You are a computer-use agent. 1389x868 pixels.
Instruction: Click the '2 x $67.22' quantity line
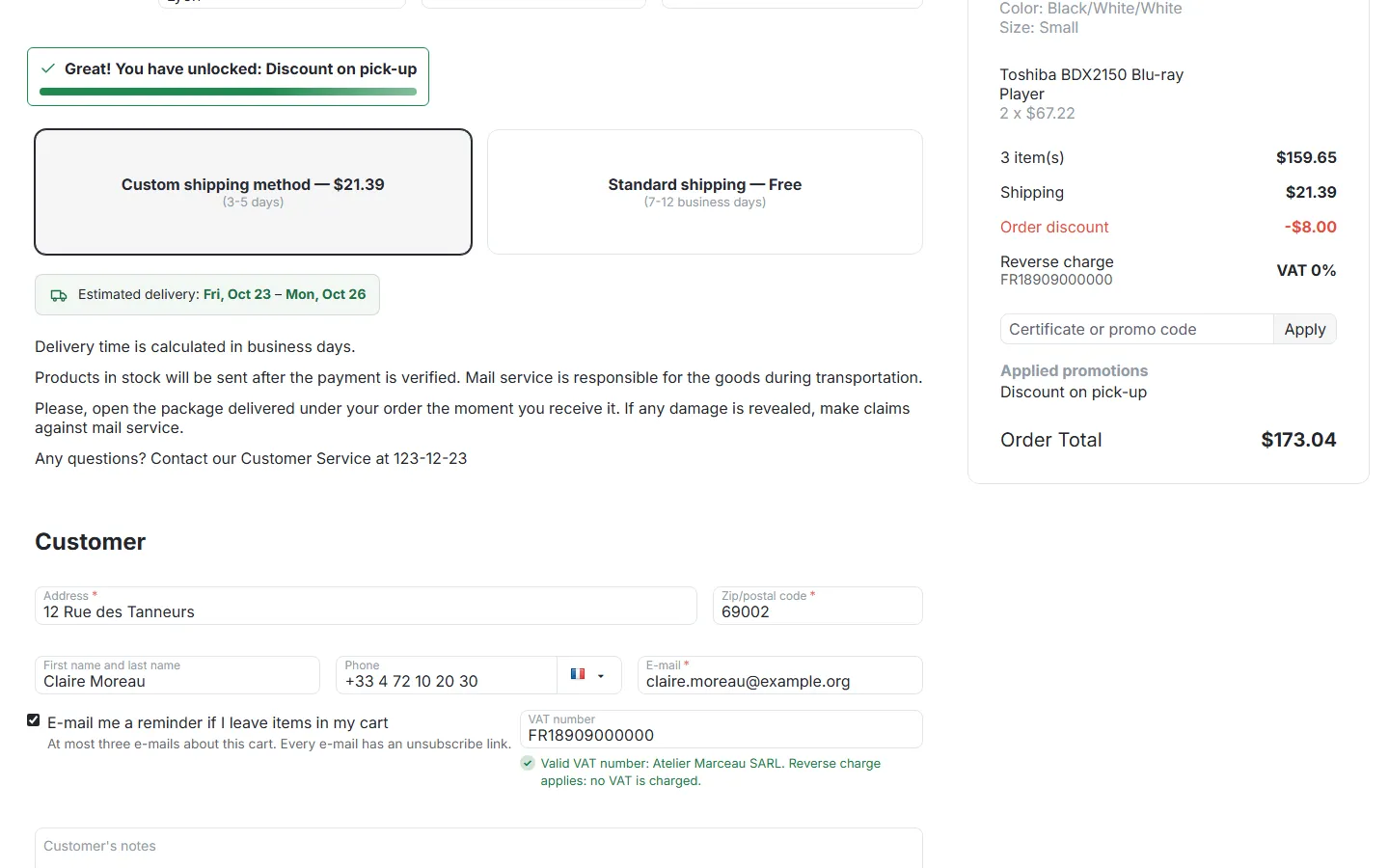1037,113
